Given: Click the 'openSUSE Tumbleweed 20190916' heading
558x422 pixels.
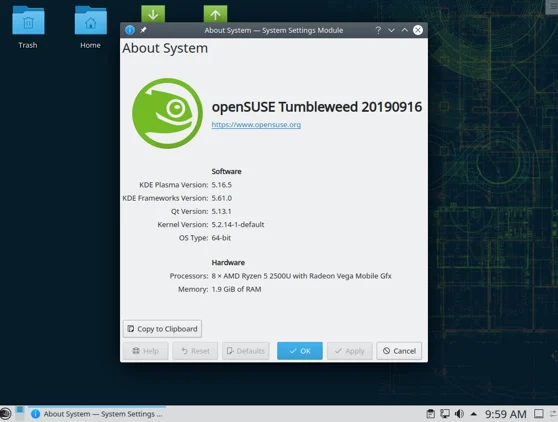Looking at the screenshot, I should point(317,107).
